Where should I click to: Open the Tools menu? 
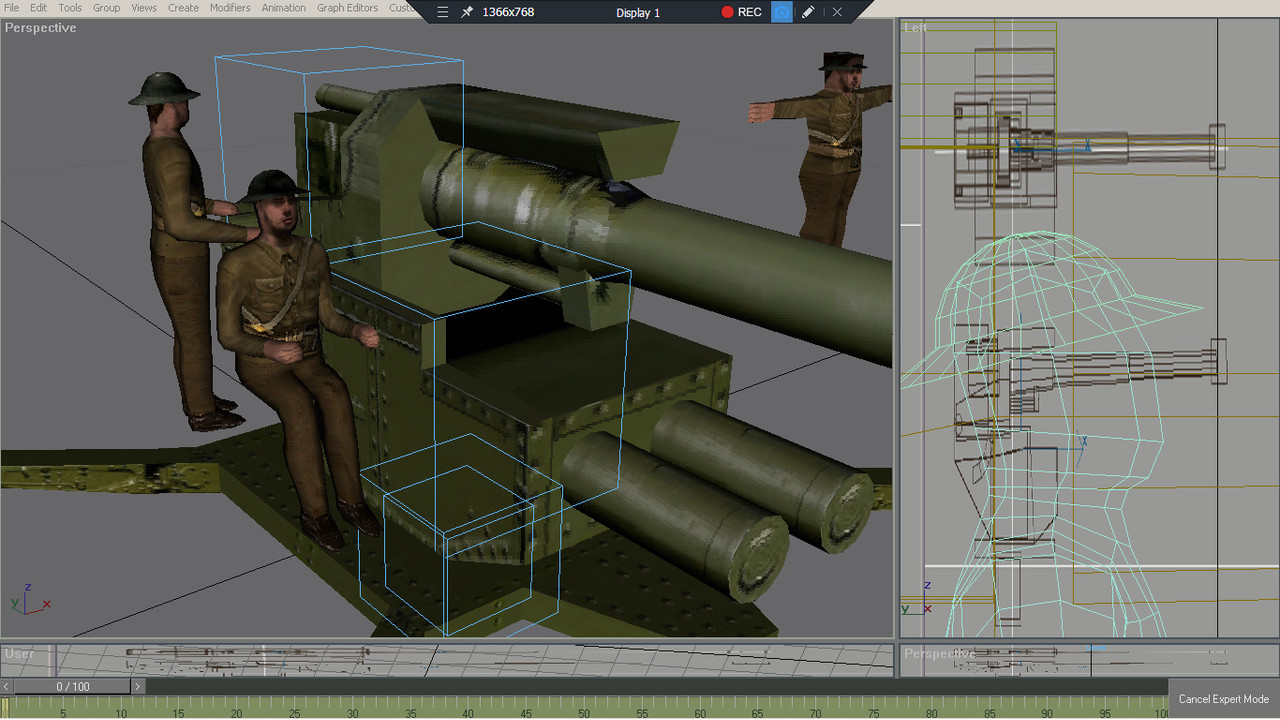70,8
